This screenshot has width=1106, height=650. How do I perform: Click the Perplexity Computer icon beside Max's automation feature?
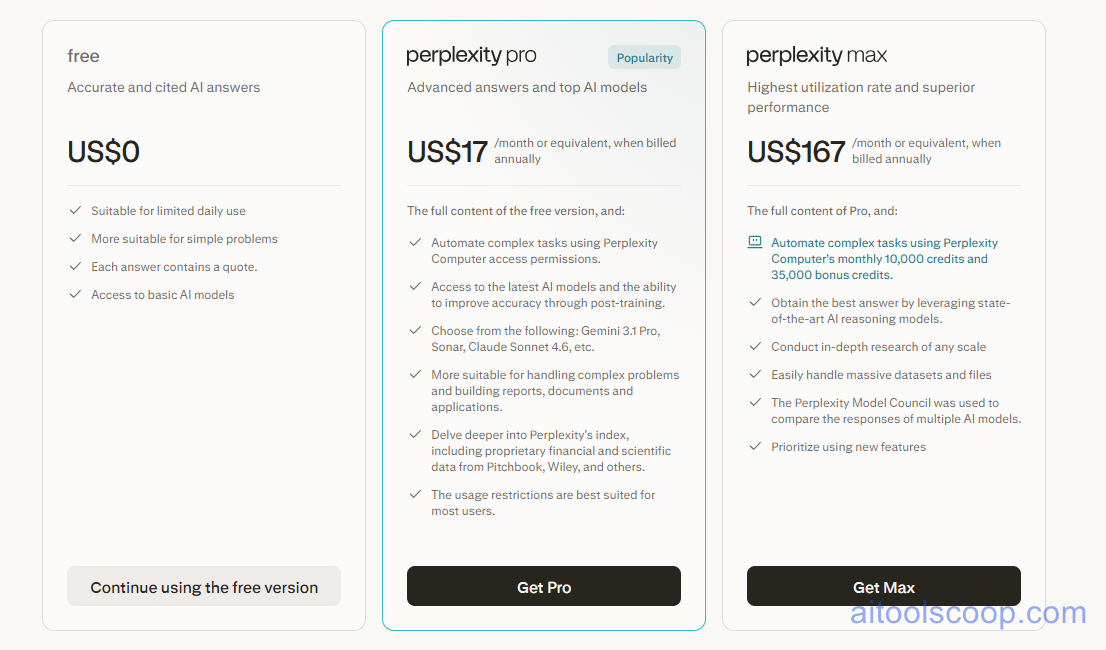click(x=756, y=242)
